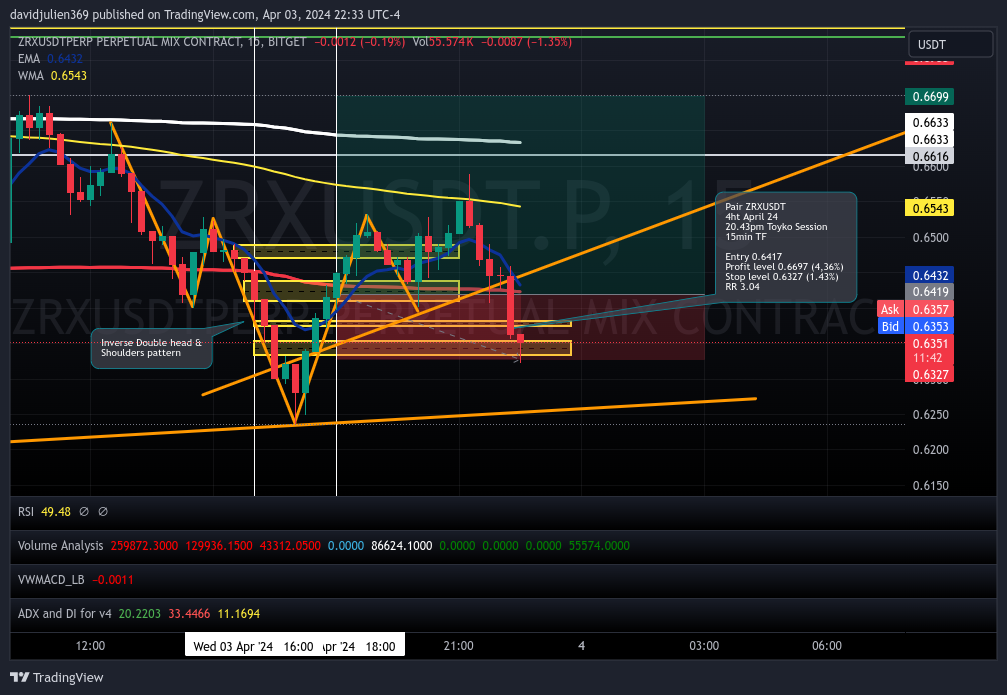Click the red 0.6327 stop price label
The image size is (1007, 695).
point(929,375)
